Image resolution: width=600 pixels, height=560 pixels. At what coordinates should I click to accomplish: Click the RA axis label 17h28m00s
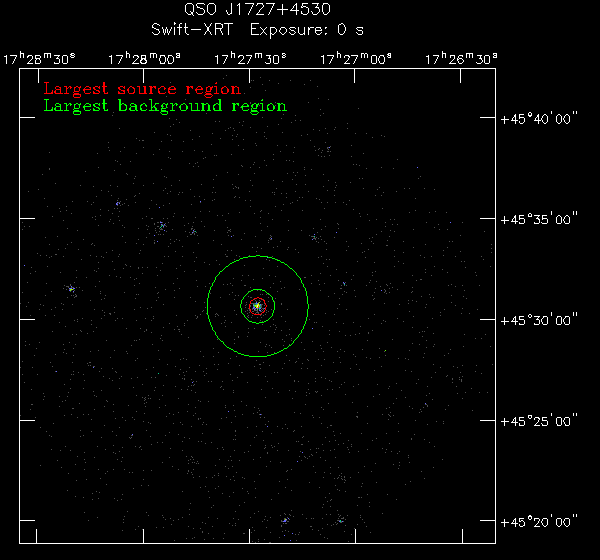tap(144, 59)
